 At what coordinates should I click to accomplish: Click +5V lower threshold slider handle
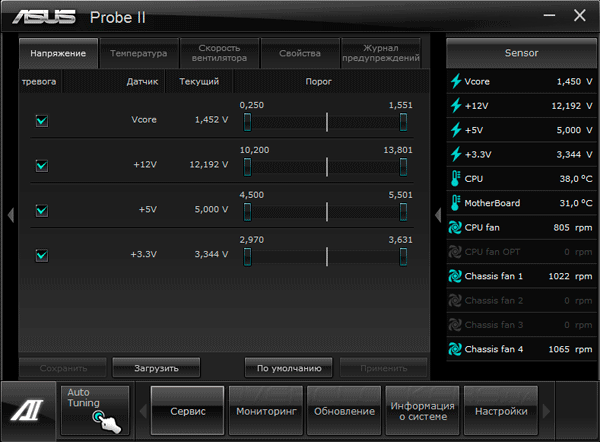(x=248, y=212)
